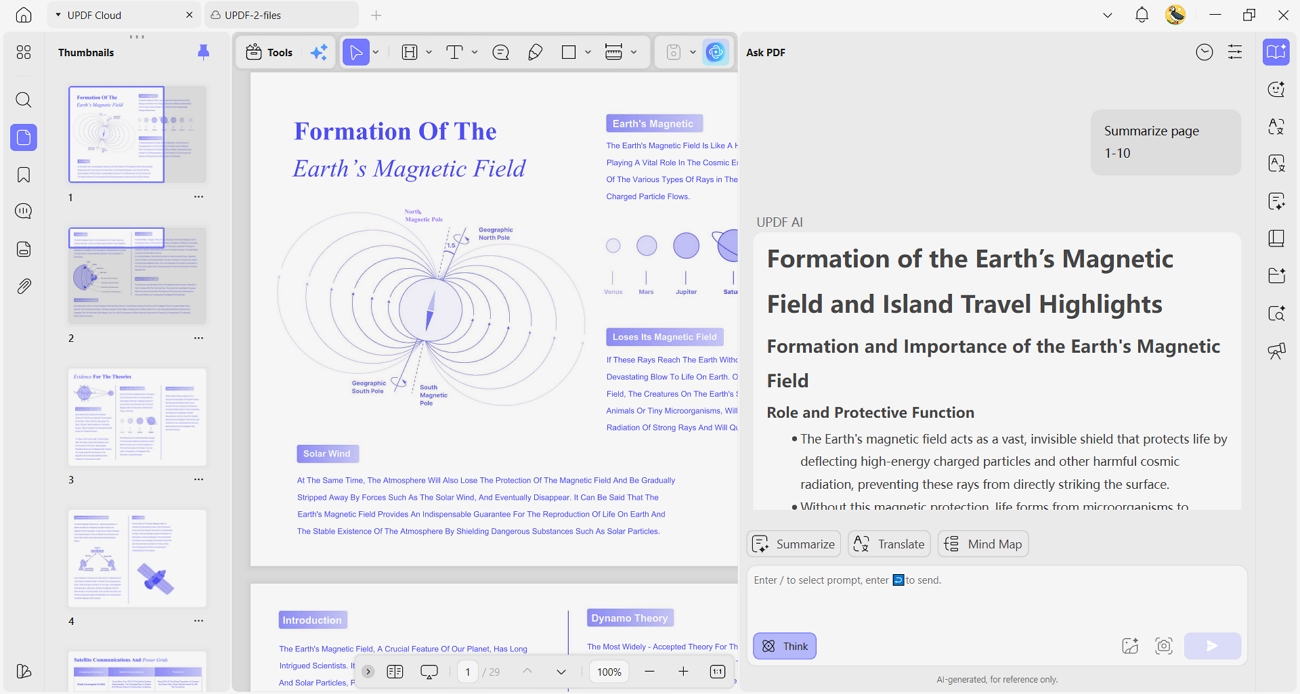Open the reader book icon in right sidebar
This screenshot has height=694, width=1300.
(x=1276, y=238)
